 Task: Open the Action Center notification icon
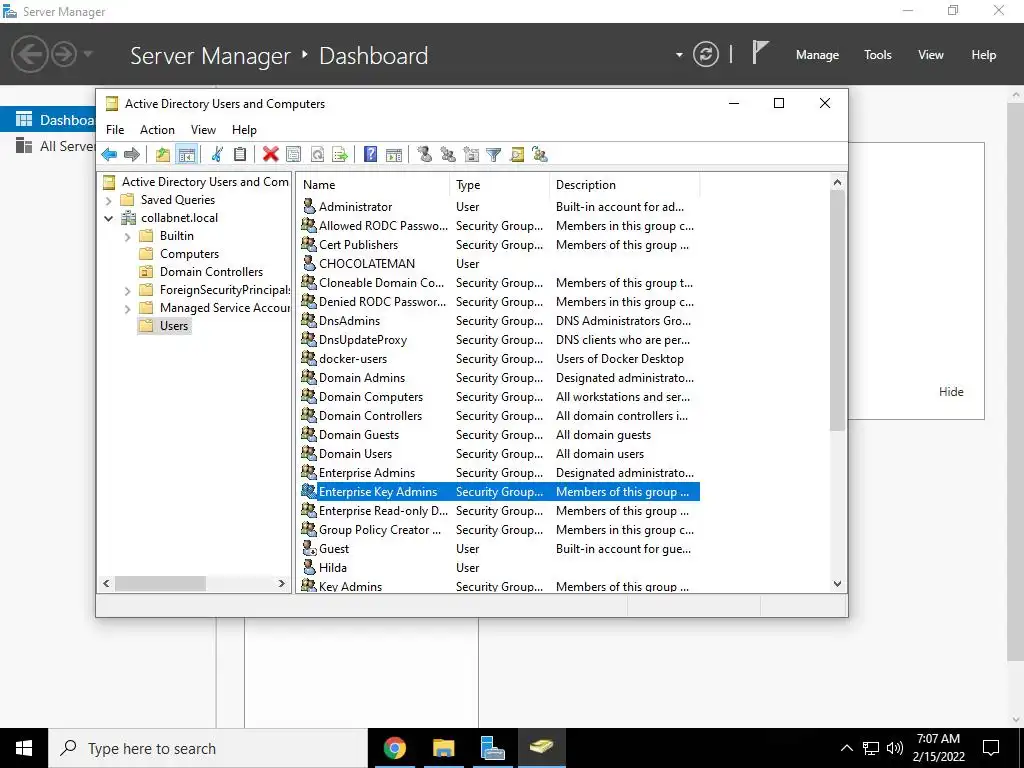pyautogui.click(x=991, y=748)
